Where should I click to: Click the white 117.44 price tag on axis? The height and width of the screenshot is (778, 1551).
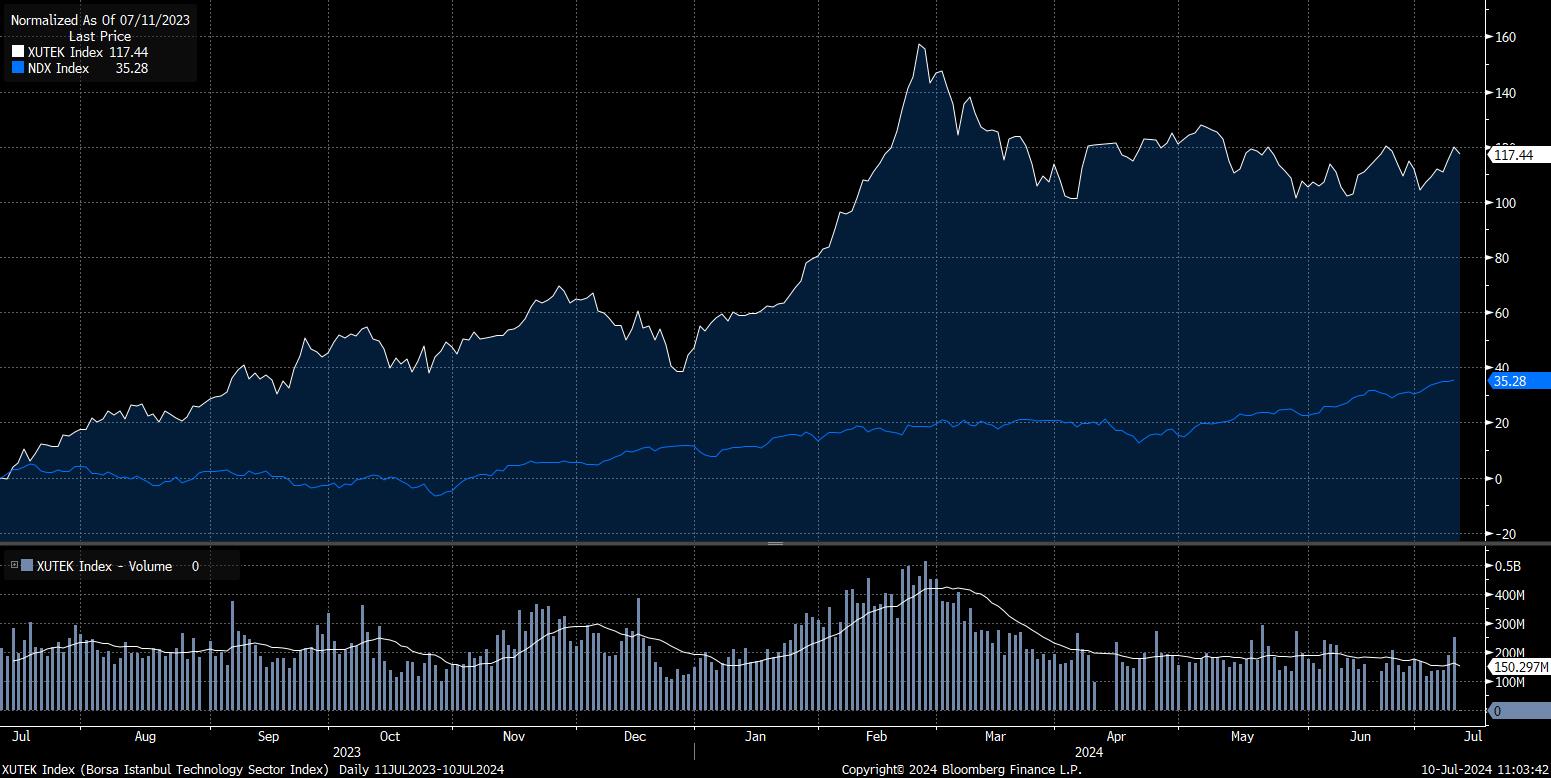coord(1519,155)
